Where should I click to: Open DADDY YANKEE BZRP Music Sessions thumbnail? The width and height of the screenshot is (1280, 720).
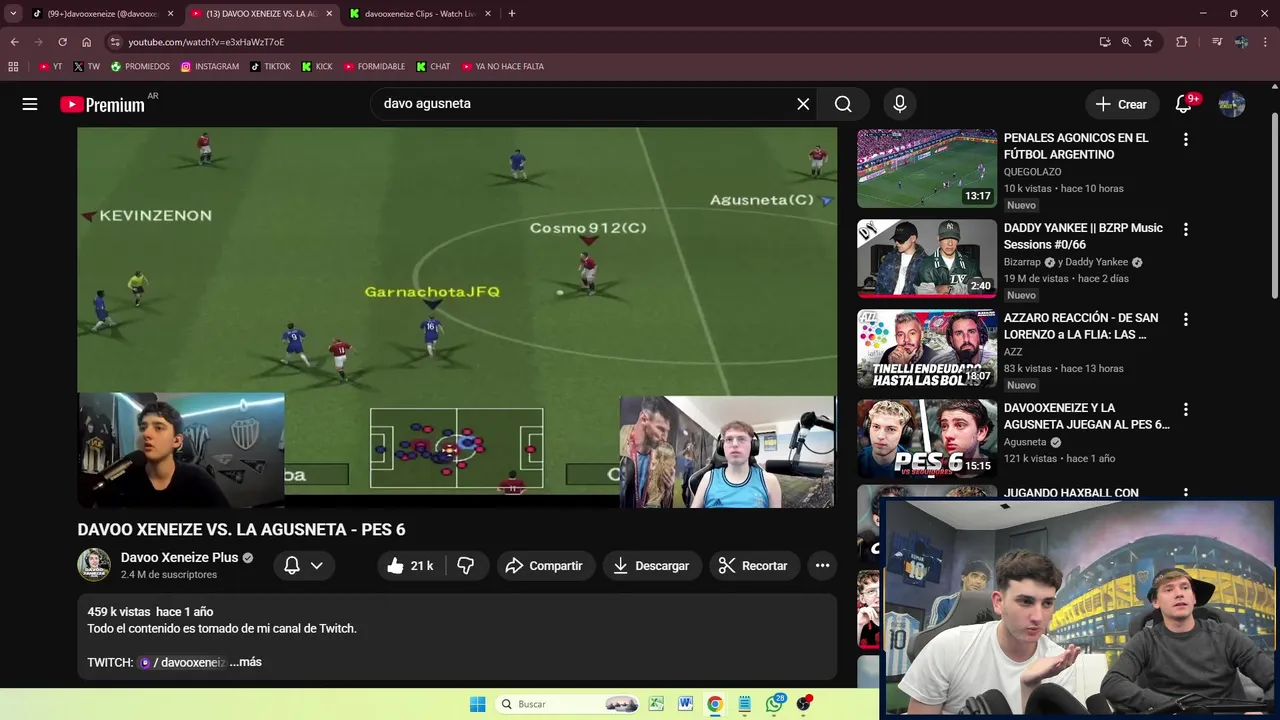tap(927, 258)
